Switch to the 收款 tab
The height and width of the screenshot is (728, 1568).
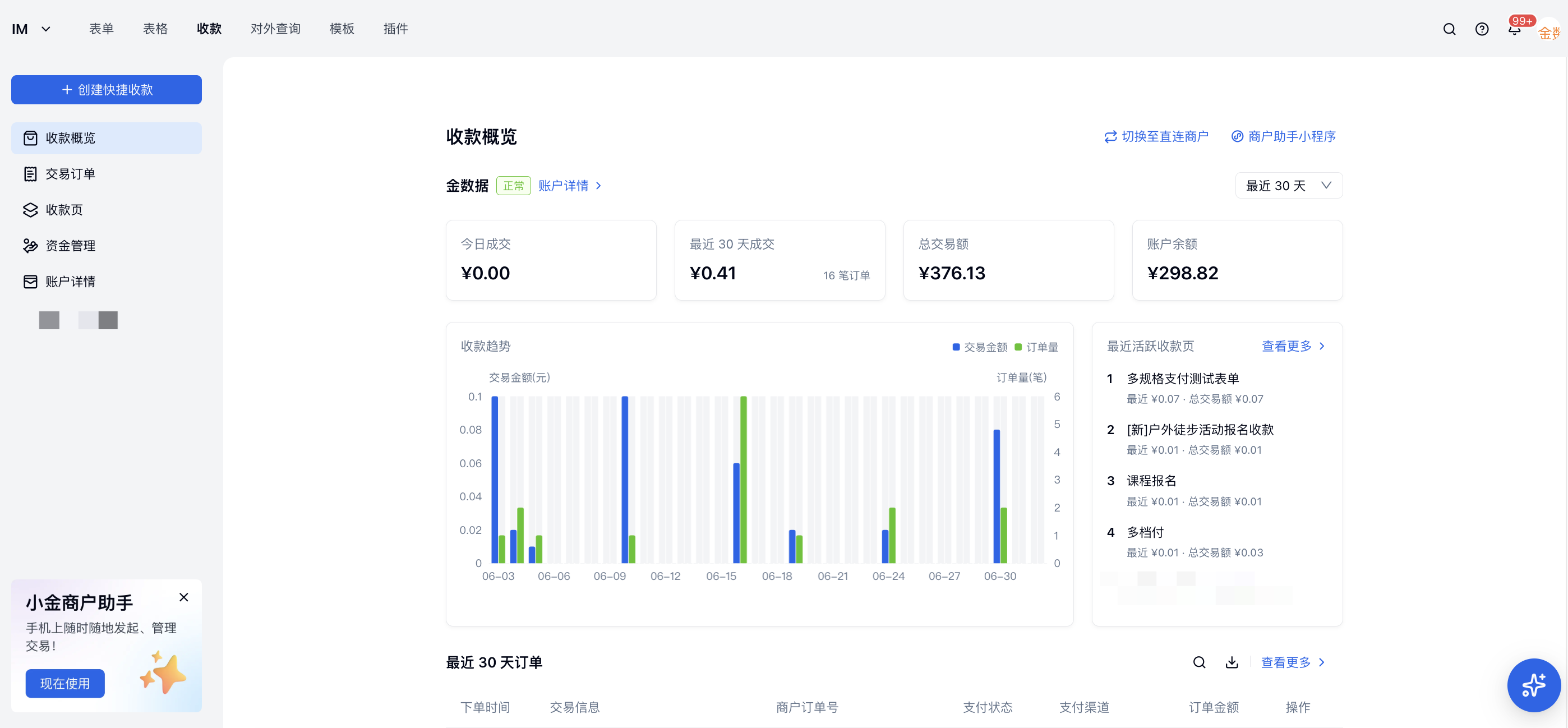click(x=209, y=29)
